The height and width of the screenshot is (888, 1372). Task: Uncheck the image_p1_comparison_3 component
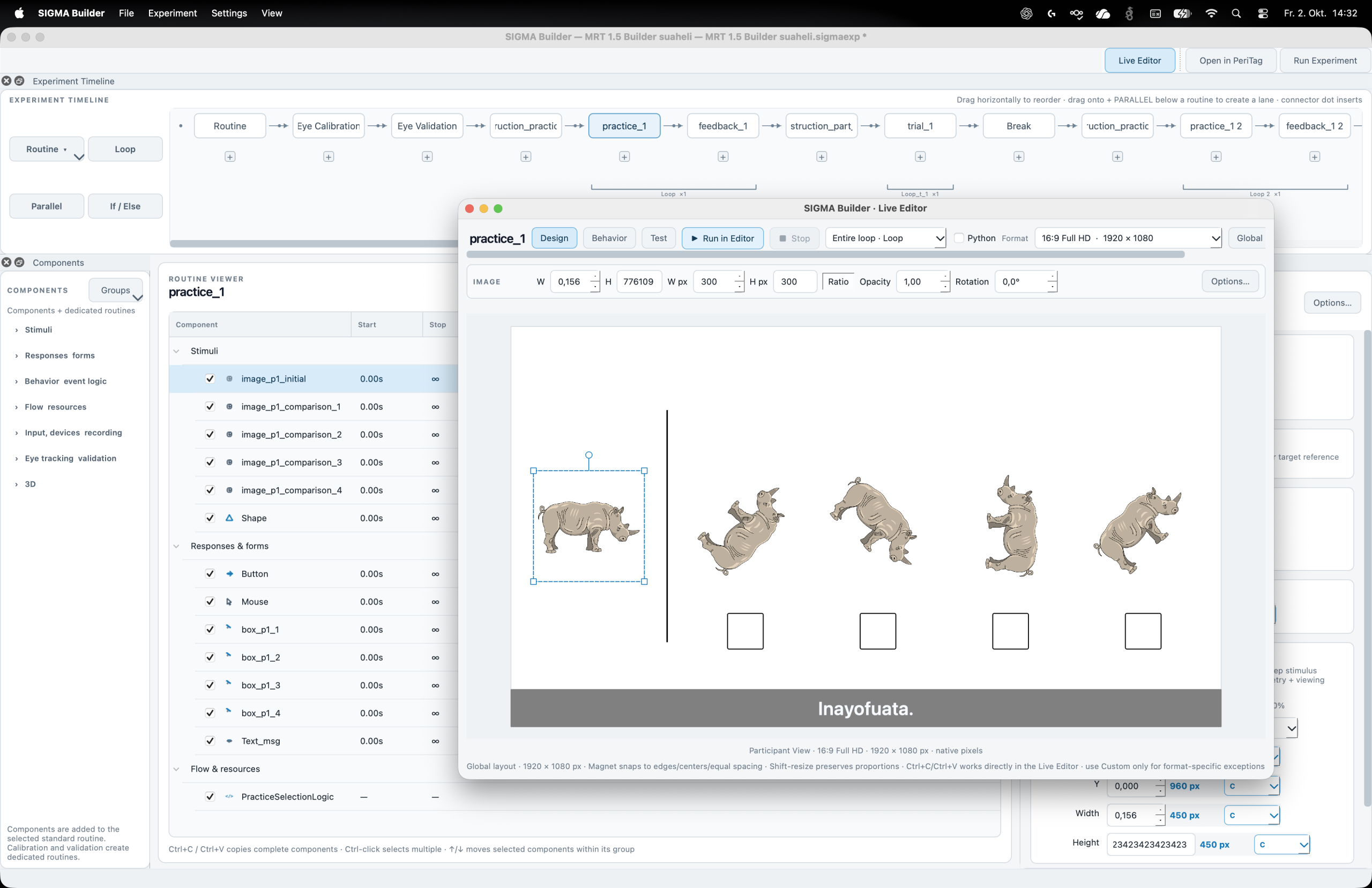[210, 462]
